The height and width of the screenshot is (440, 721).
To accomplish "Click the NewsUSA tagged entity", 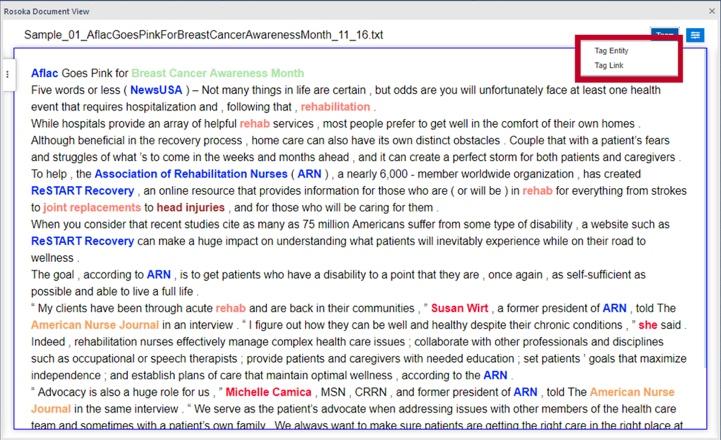I will coord(154,90).
